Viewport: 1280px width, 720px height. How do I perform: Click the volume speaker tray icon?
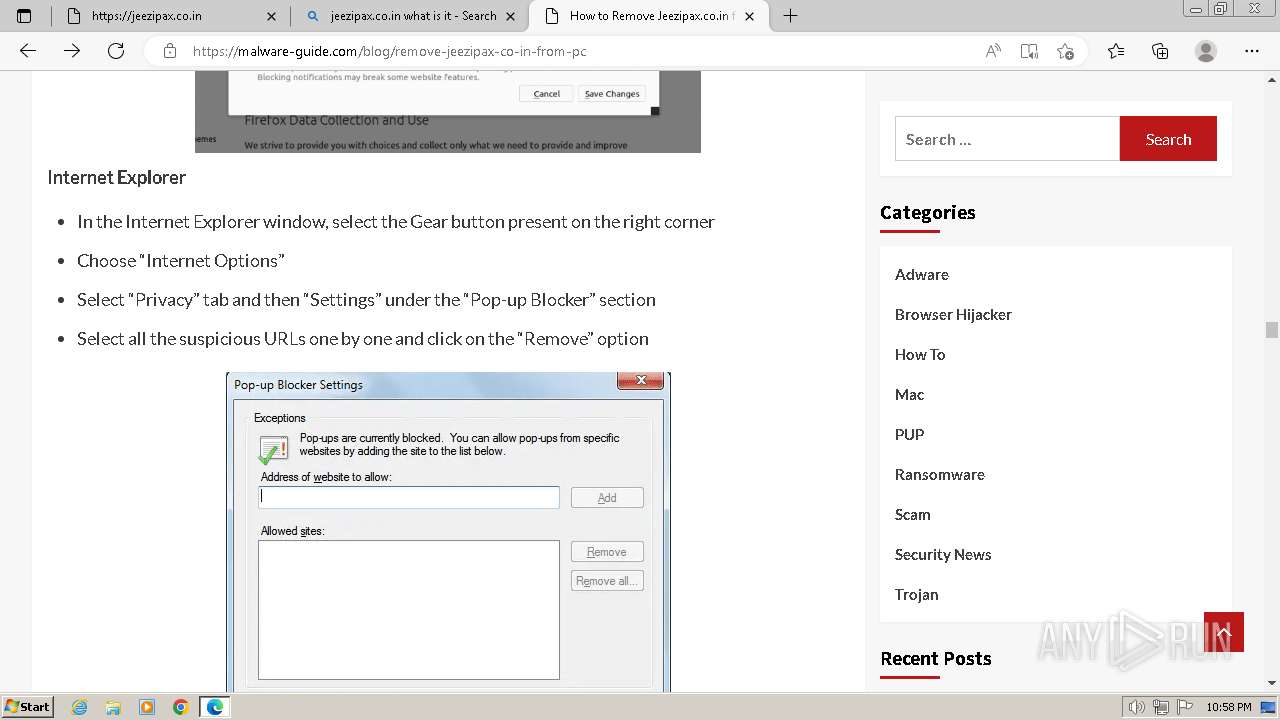(1137, 707)
